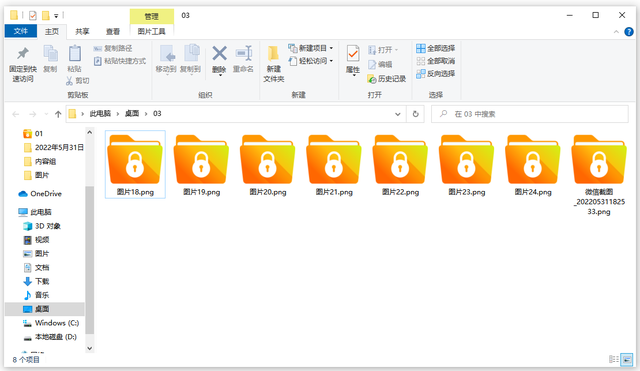Click Select all (全部选择)

click(x=436, y=49)
